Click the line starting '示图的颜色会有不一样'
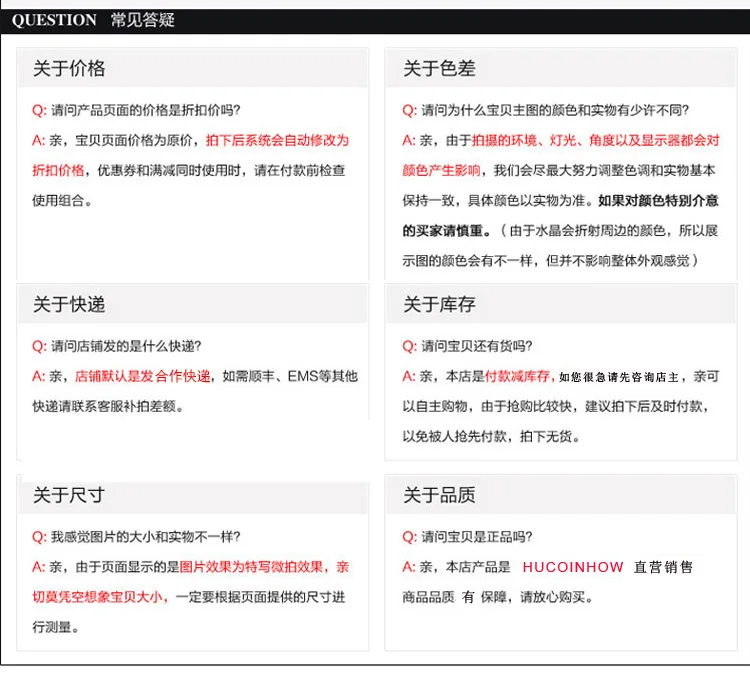 pos(550,261)
